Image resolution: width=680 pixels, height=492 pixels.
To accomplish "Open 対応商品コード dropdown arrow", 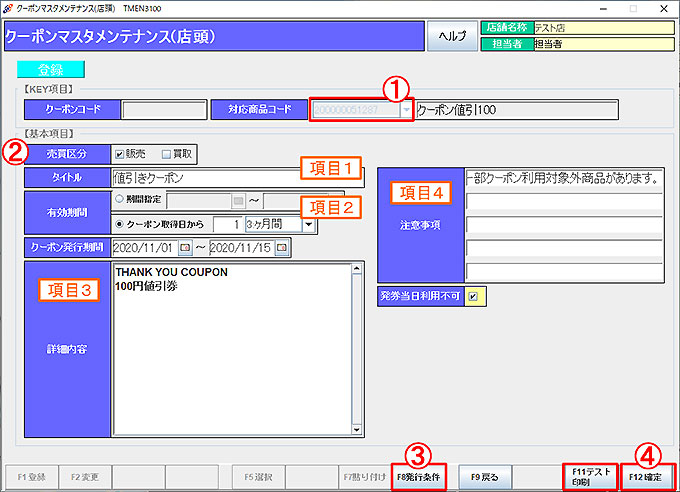I will (406, 110).
